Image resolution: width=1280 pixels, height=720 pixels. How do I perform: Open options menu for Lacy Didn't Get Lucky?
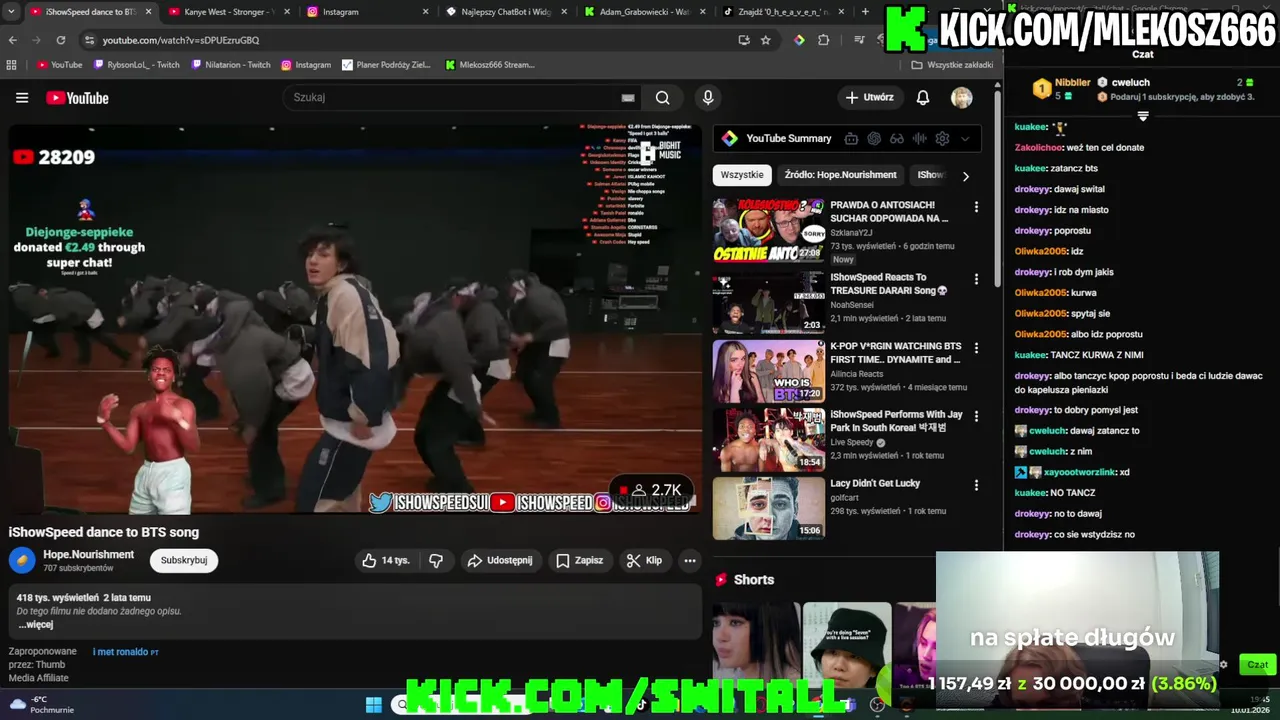976,485
